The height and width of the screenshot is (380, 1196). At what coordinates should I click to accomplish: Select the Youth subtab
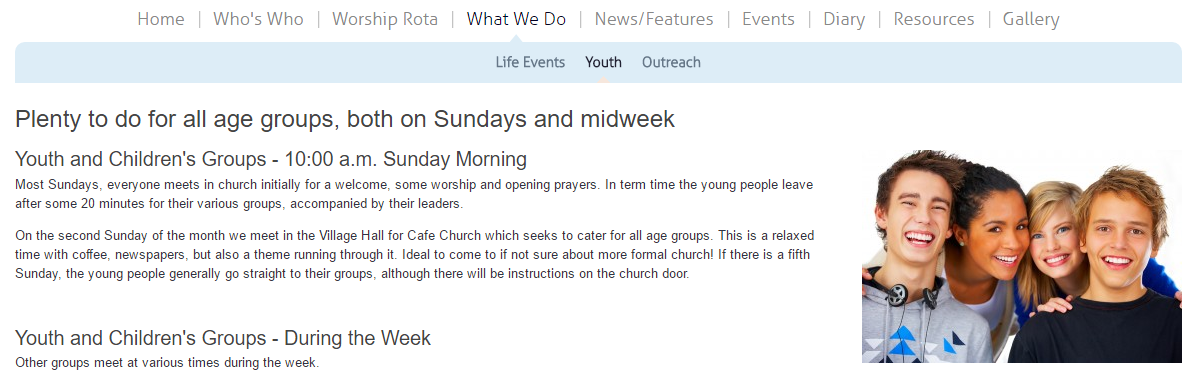[603, 63]
